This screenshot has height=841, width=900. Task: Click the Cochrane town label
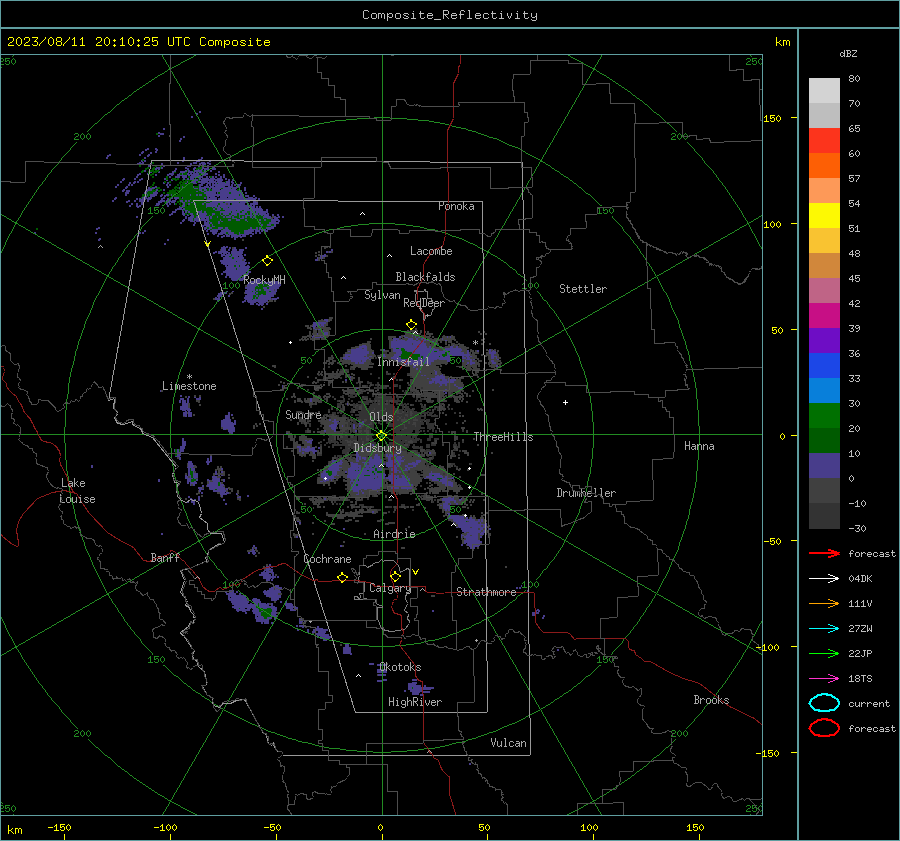(327, 559)
